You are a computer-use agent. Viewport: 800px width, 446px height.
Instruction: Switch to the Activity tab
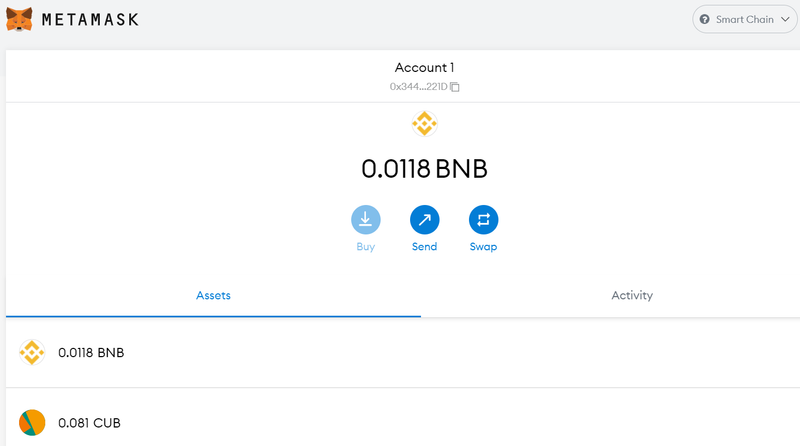tap(632, 295)
